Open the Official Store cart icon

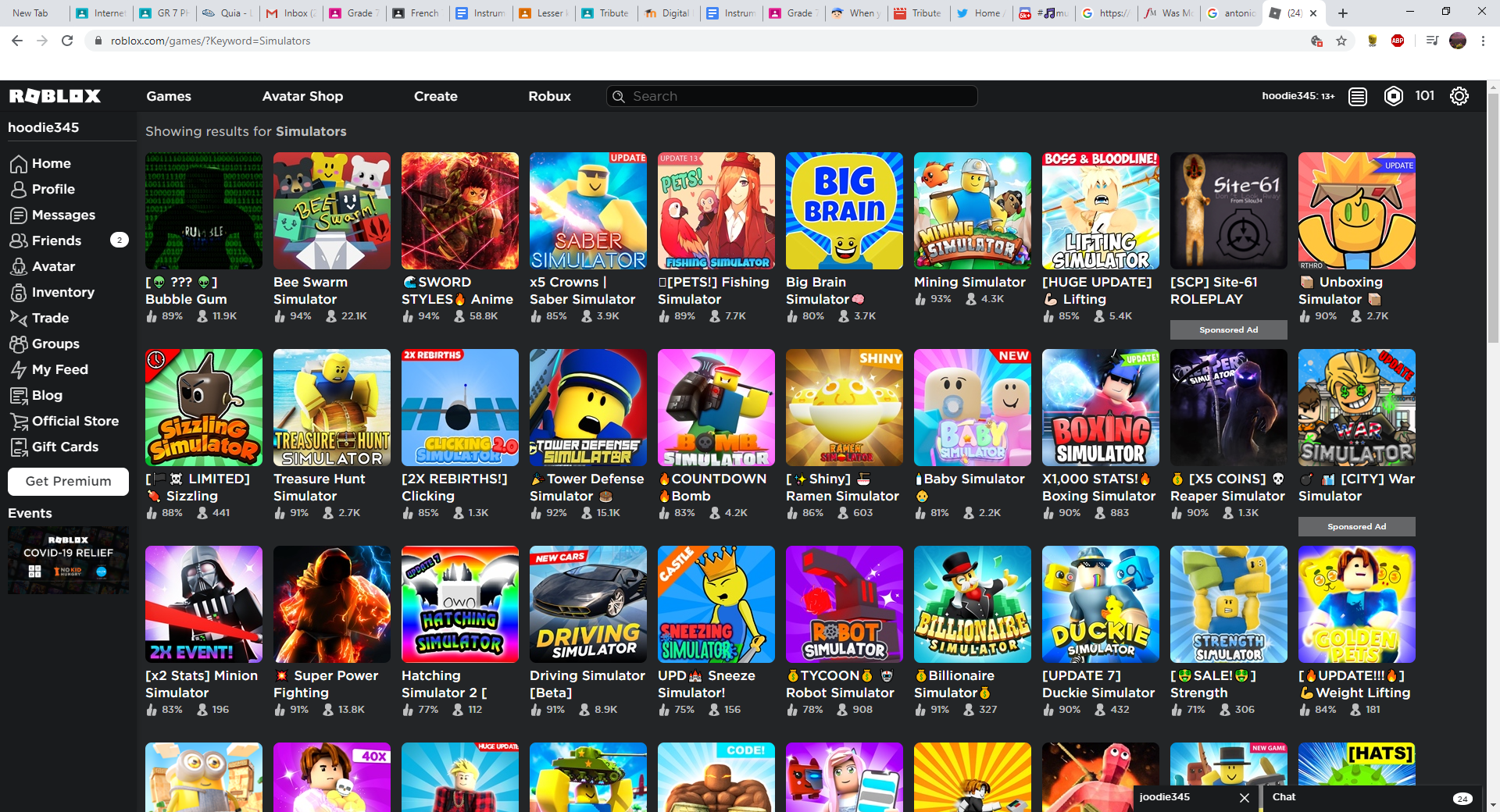click(19, 422)
